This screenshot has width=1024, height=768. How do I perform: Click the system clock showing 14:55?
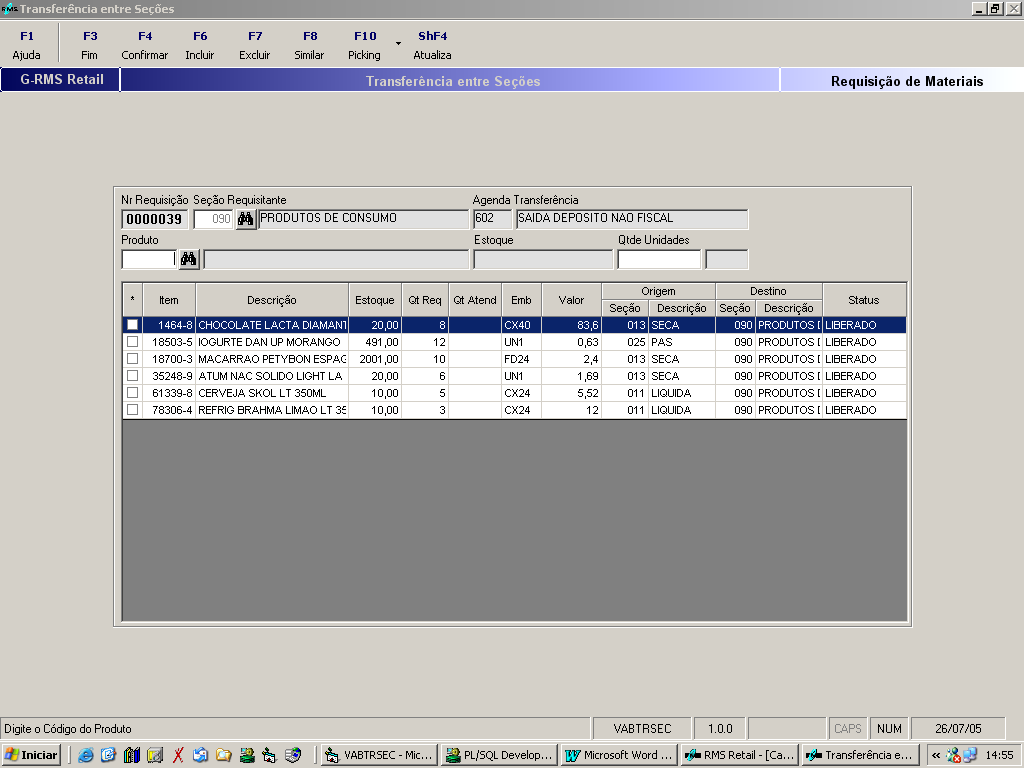coord(999,755)
